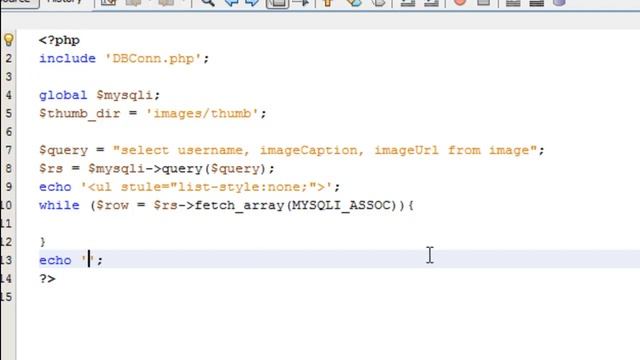Click the 'echo' keyword on line 13
This screenshot has height=360, width=640.
[x=55, y=260]
